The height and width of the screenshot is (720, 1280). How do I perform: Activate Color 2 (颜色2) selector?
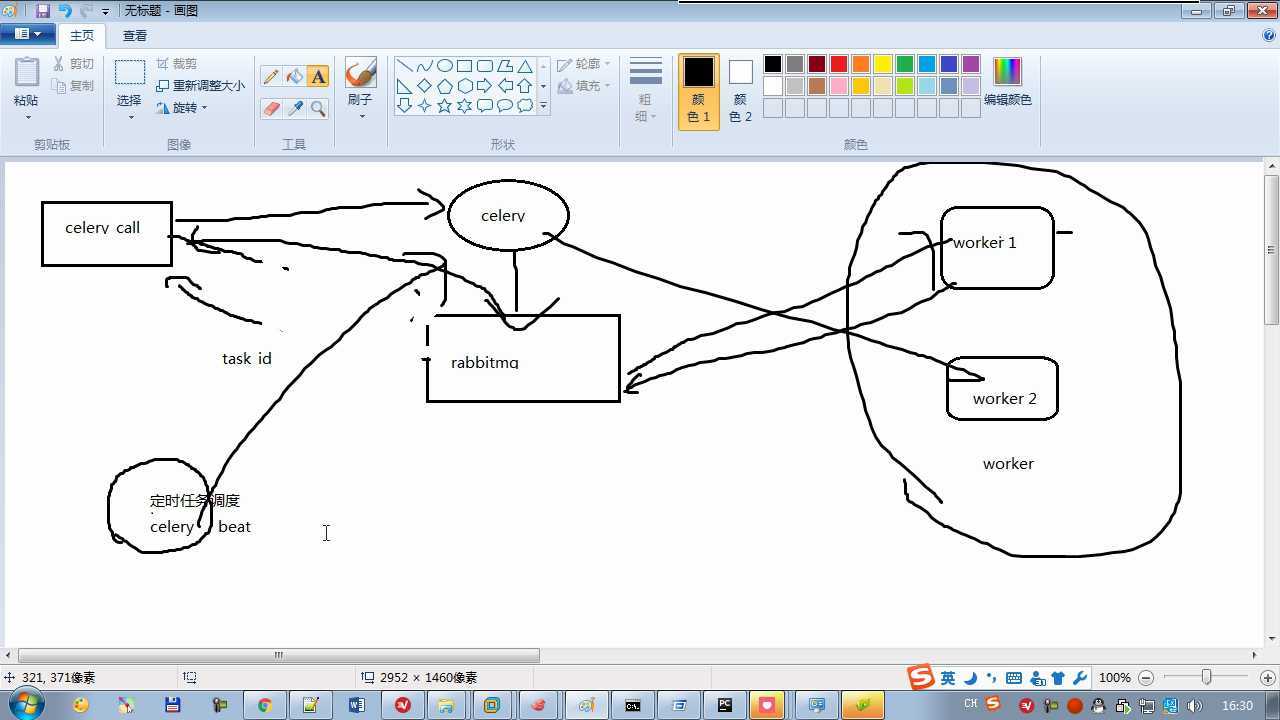click(740, 91)
